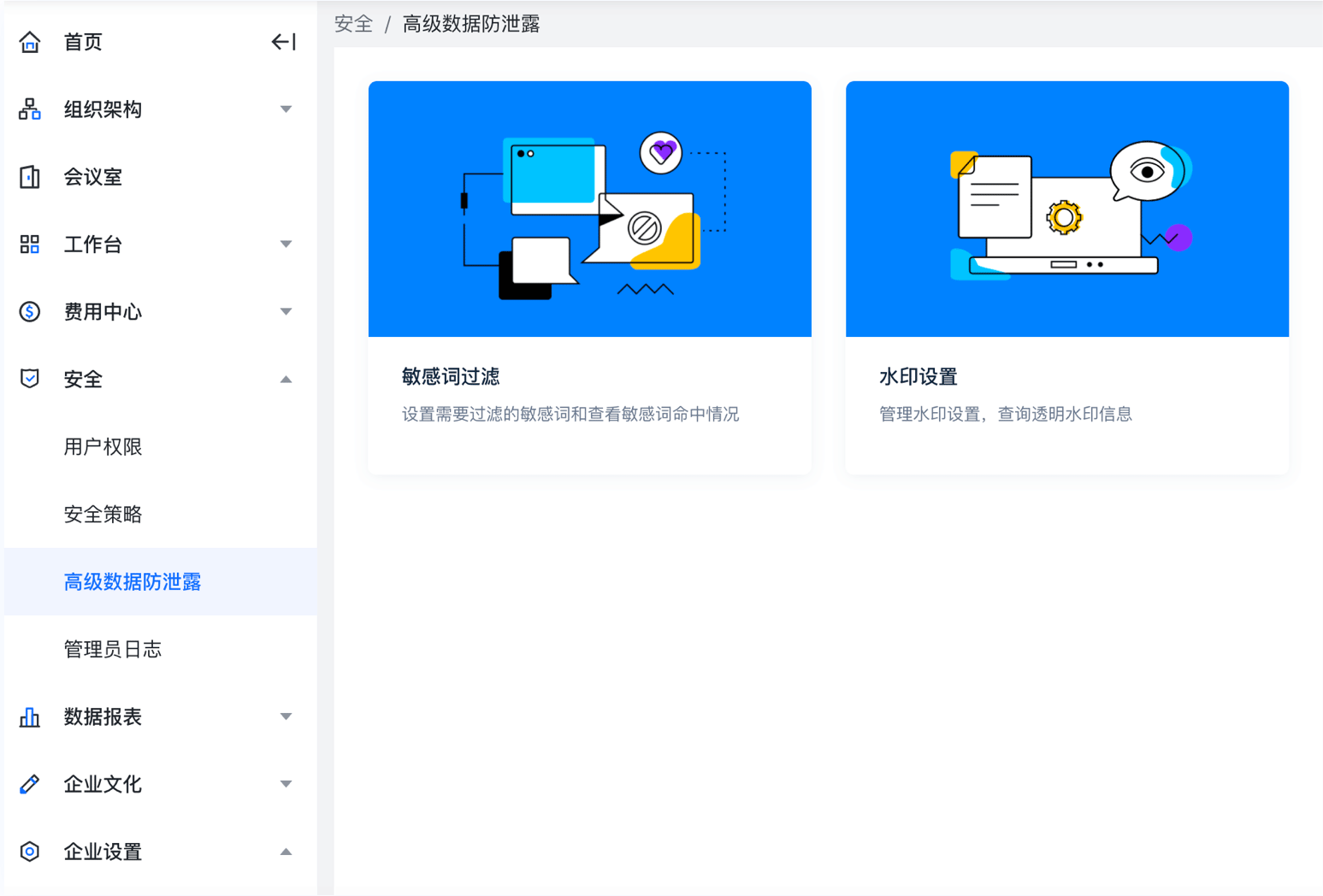Image resolution: width=1323 pixels, height=896 pixels.
Task: Click the 企业设置 hexagon settings icon
Action: click(x=30, y=852)
